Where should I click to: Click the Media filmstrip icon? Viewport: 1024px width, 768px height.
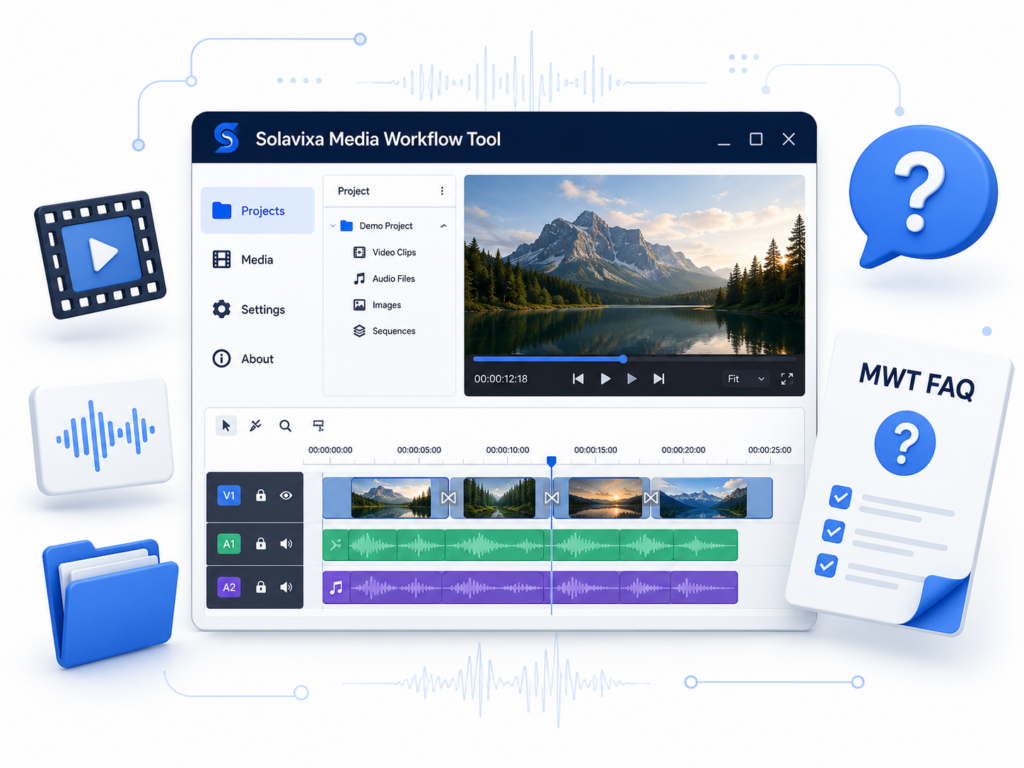(221, 260)
